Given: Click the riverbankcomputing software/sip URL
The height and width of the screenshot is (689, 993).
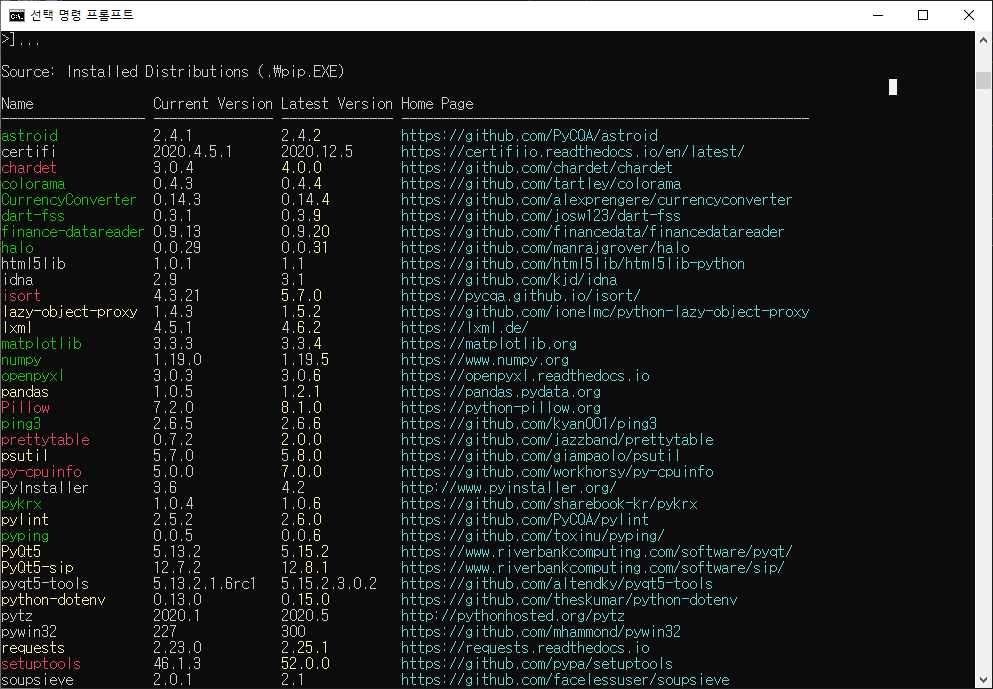Looking at the screenshot, I should 593,567.
